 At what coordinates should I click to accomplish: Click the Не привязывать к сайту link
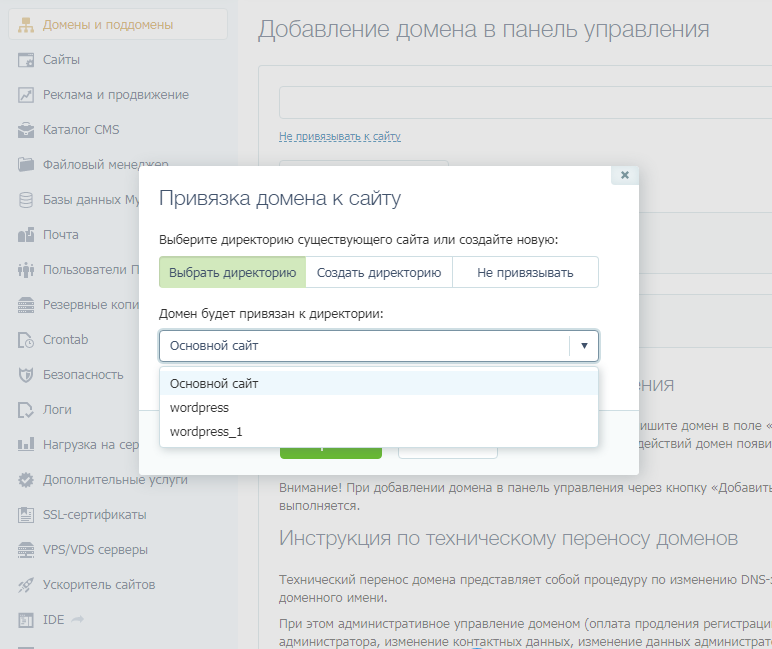click(340, 136)
